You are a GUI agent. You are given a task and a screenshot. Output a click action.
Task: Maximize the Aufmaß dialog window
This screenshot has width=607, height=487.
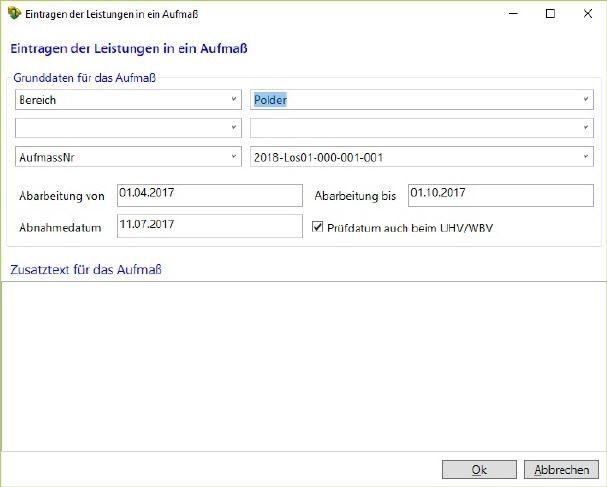pyautogui.click(x=549, y=15)
